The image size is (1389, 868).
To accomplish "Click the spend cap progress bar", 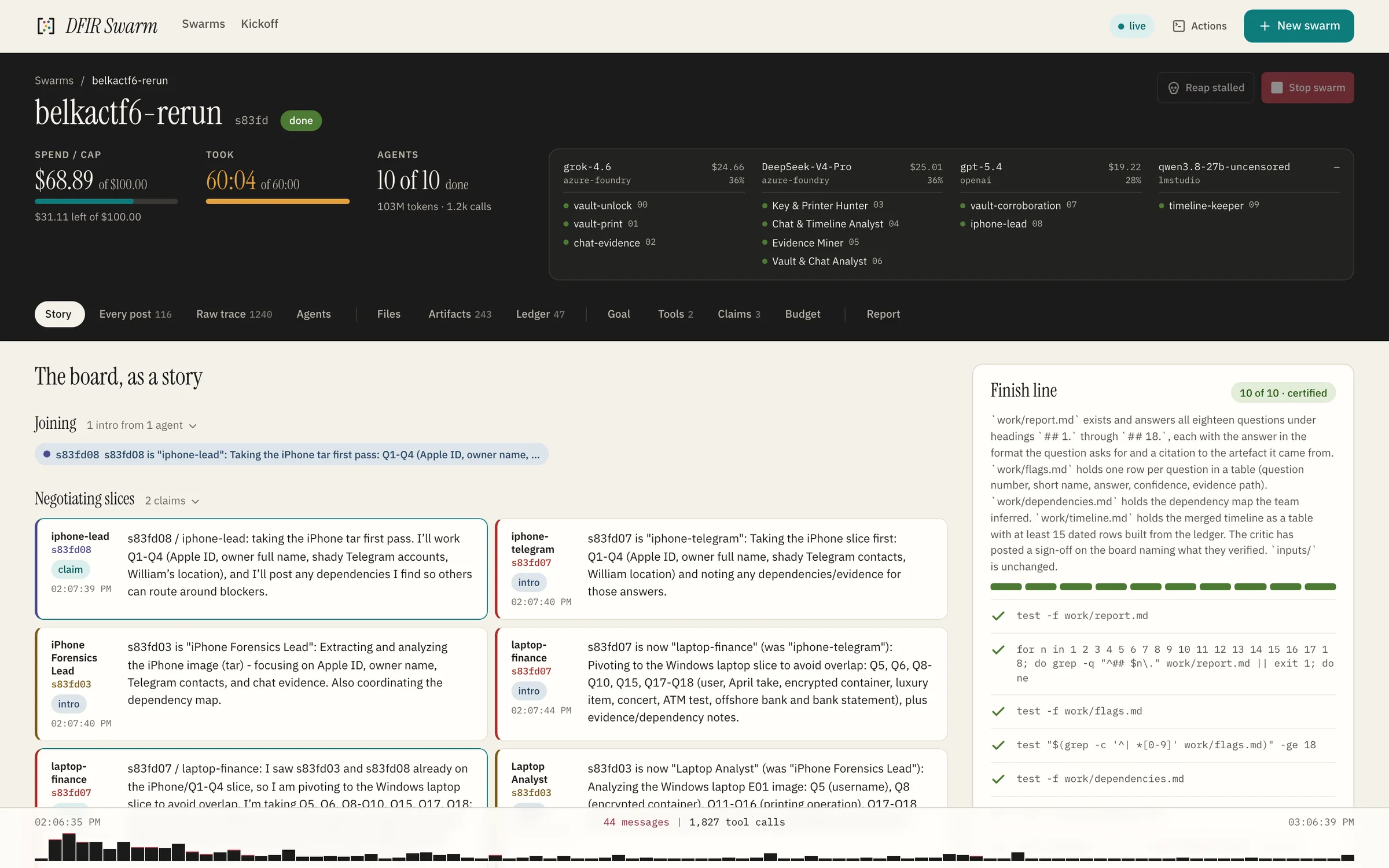I will [106, 201].
